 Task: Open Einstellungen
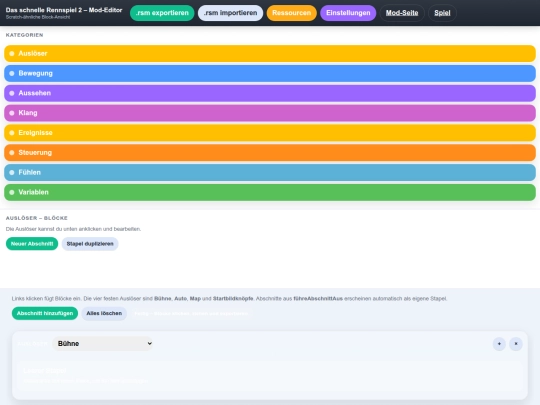348,13
